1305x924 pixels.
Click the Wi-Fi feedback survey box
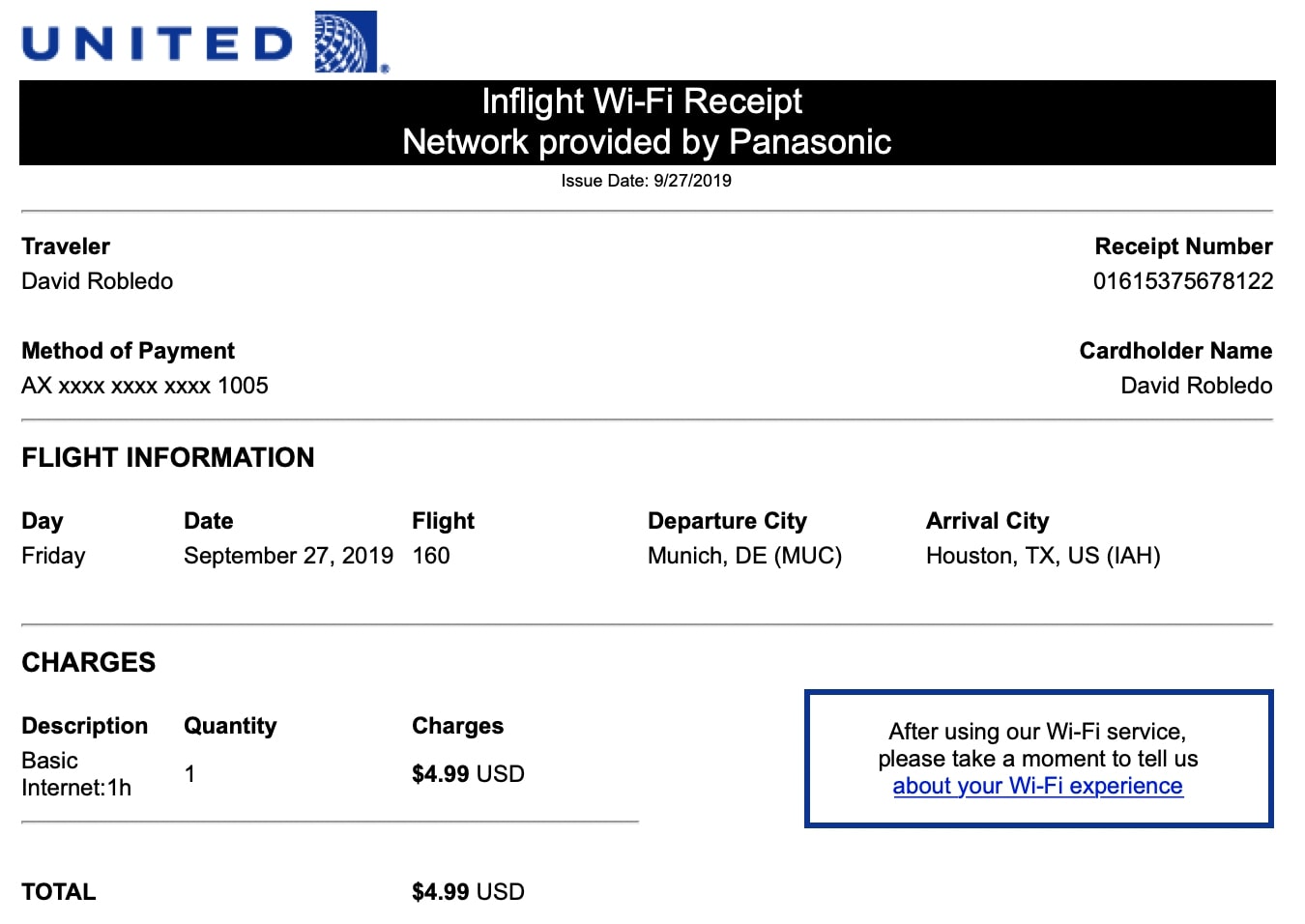tap(1039, 759)
